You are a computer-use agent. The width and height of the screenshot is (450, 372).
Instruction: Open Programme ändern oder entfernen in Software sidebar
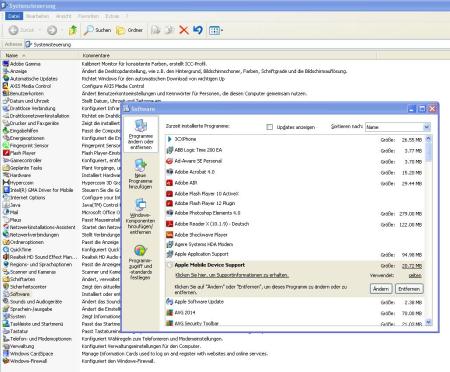(141, 134)
